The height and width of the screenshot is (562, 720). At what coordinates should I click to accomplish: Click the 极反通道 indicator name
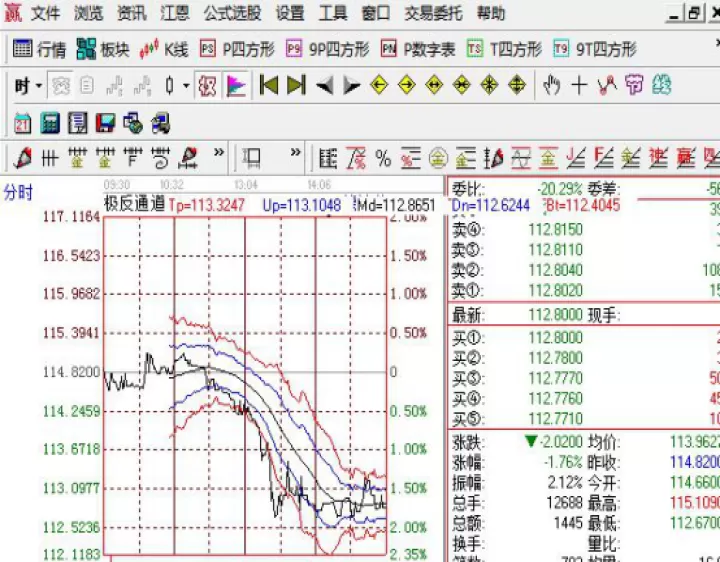pos(134,203)
